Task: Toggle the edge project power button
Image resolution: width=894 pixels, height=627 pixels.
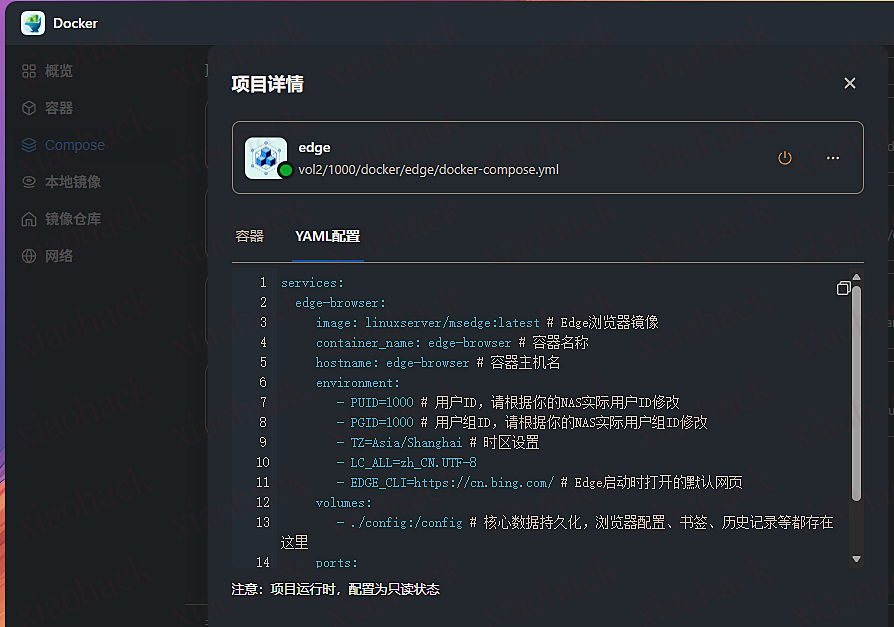Action: coord(785,158)
